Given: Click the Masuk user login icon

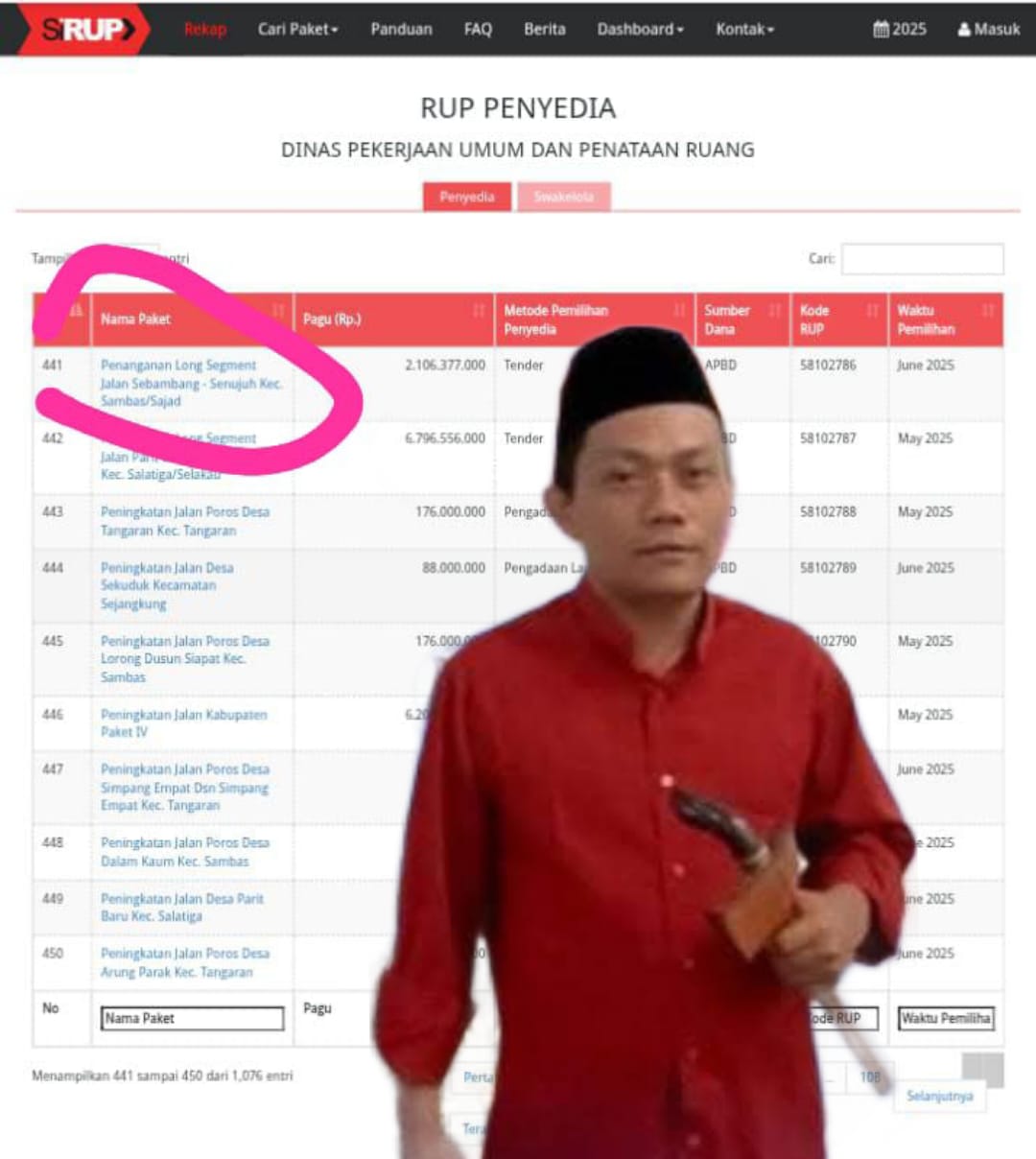Looking at the screenshot, I should point(964,30).
